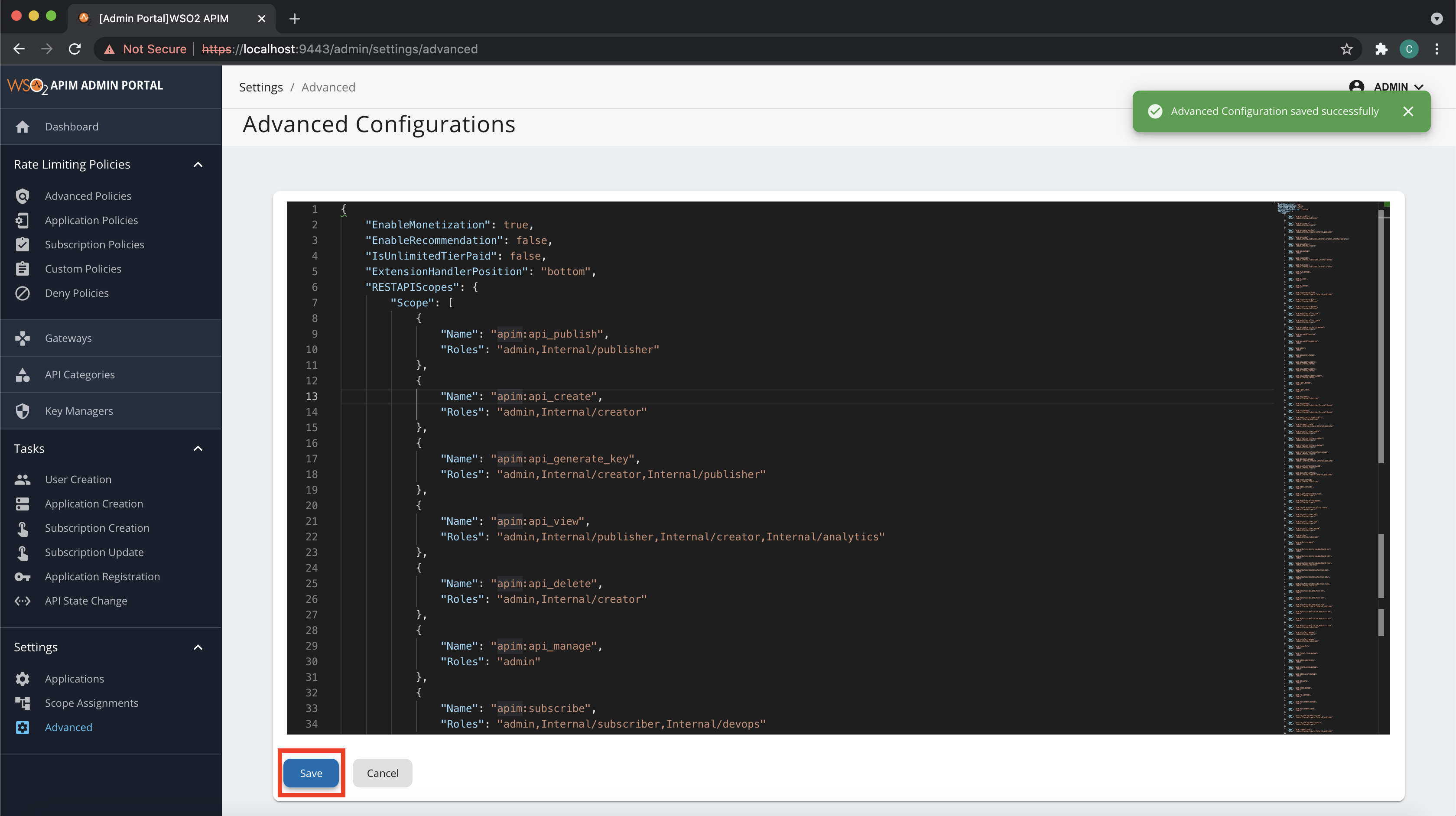Open API Categories management
Screen dimensions: 1456x816
point(79,374)
